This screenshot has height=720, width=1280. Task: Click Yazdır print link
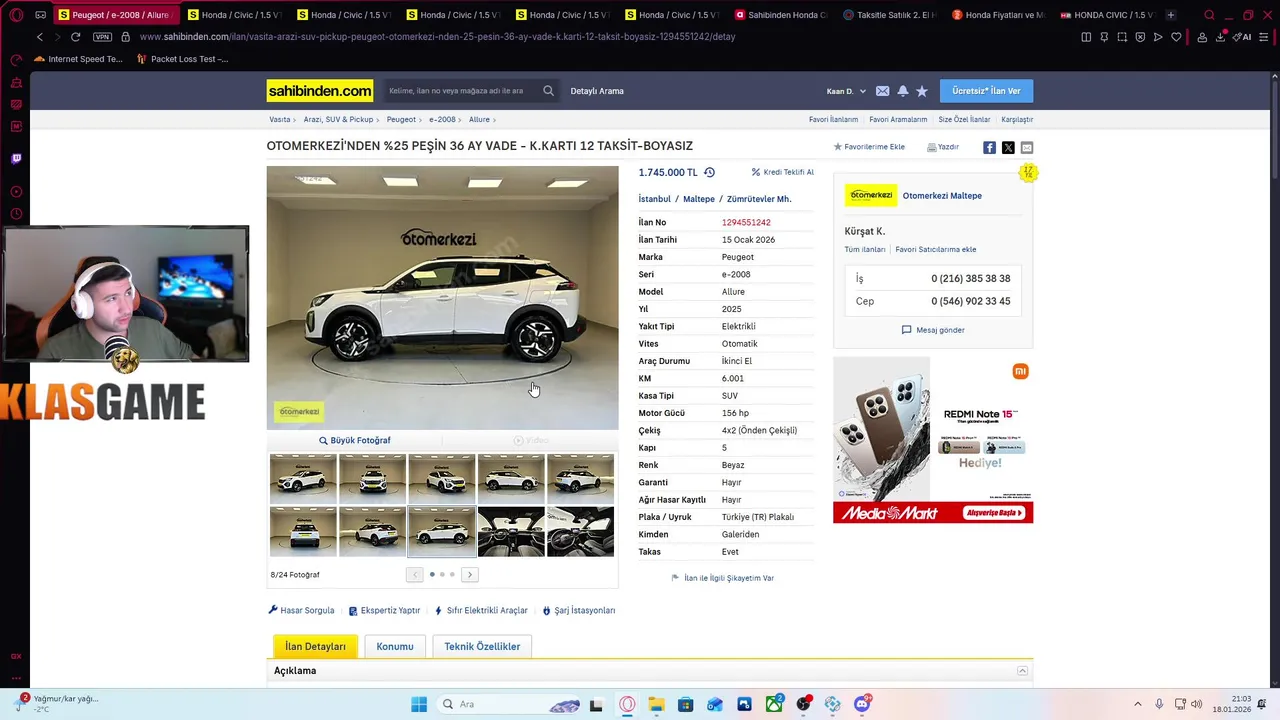pyautogui.click(x=943, y=147)
